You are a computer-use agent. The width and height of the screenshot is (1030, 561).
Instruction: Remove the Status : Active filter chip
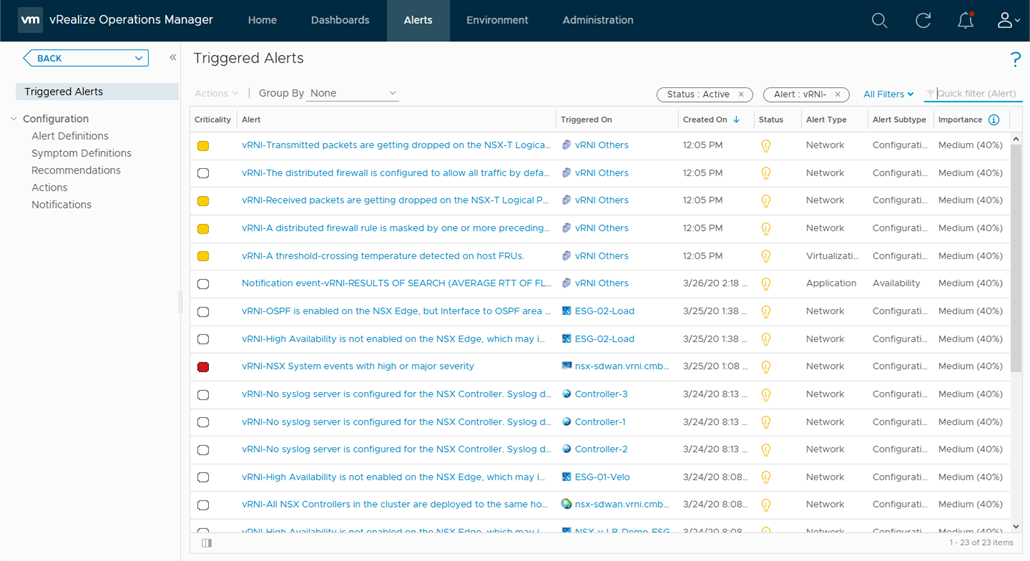click(741, 94)
